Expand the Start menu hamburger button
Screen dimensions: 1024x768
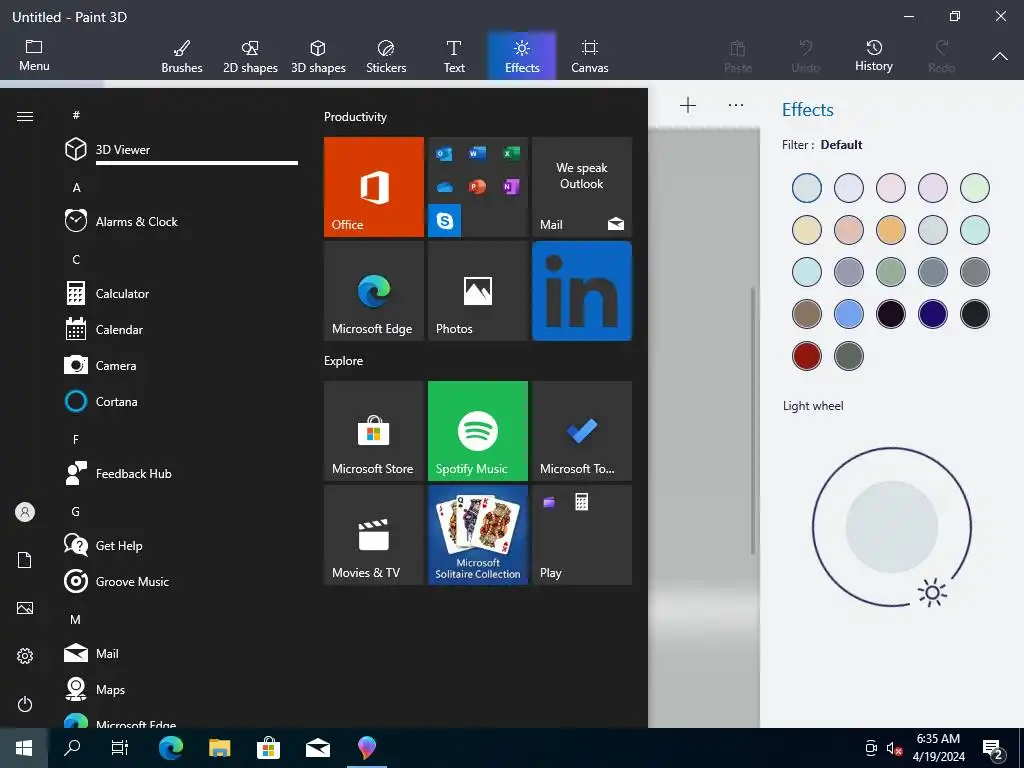pyautogui.click(x=25, y=116)
